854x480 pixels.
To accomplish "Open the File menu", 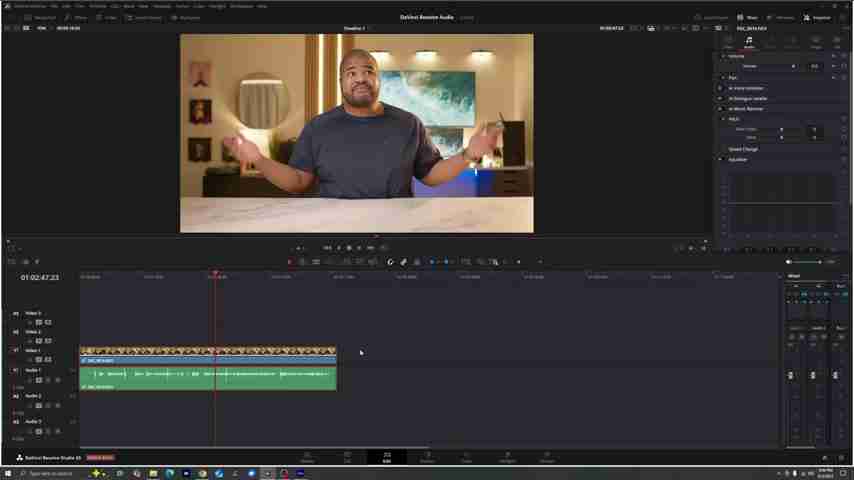I will 55,6.
